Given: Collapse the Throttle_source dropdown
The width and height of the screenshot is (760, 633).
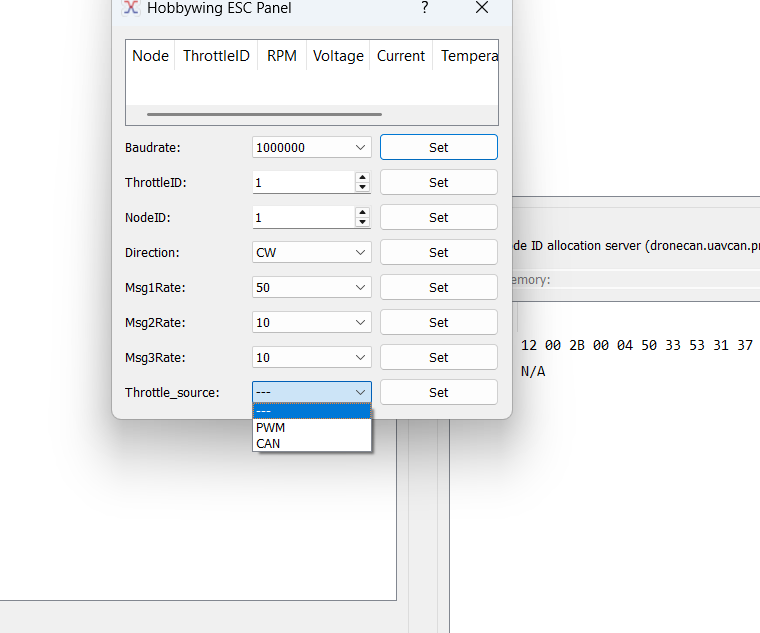Looking at the screenshot, I should [312, 392].
